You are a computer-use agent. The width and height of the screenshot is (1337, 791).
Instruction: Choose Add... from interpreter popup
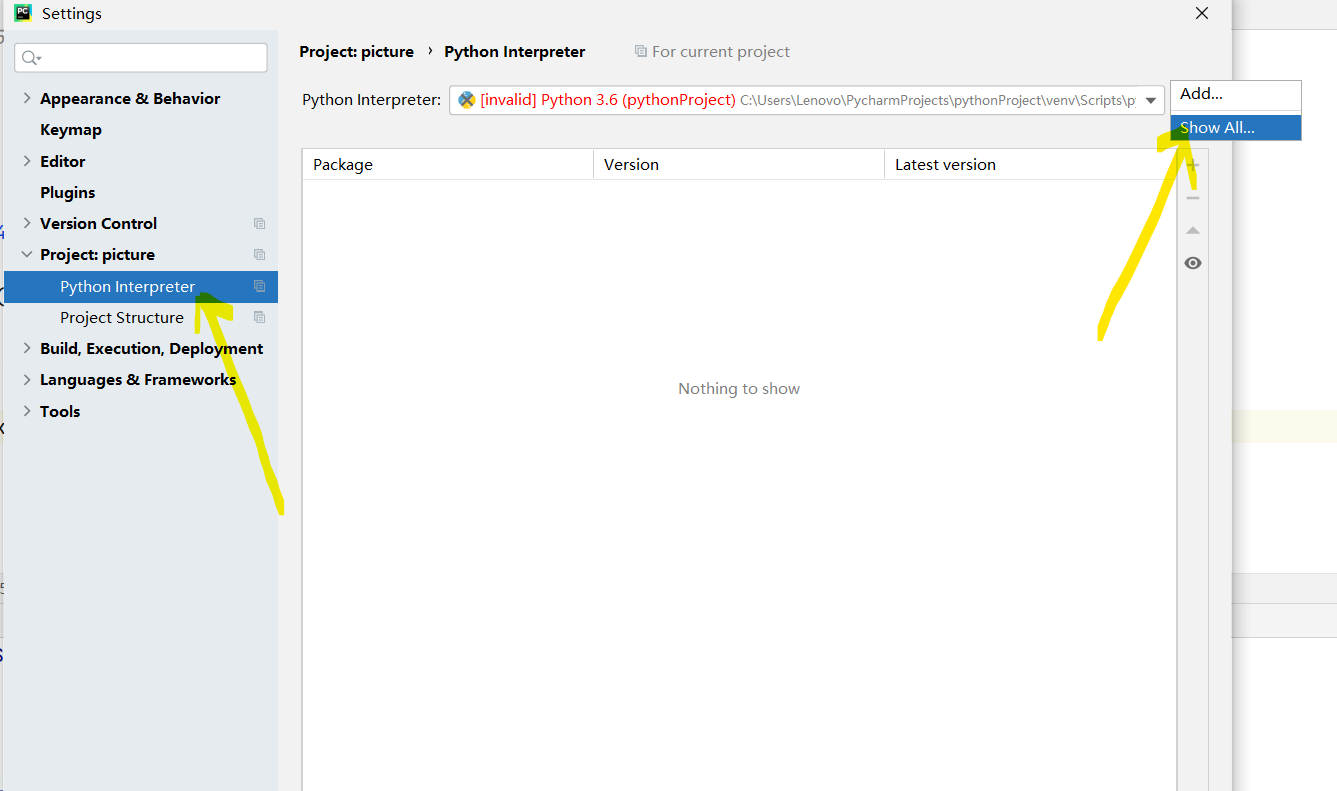1235,94
